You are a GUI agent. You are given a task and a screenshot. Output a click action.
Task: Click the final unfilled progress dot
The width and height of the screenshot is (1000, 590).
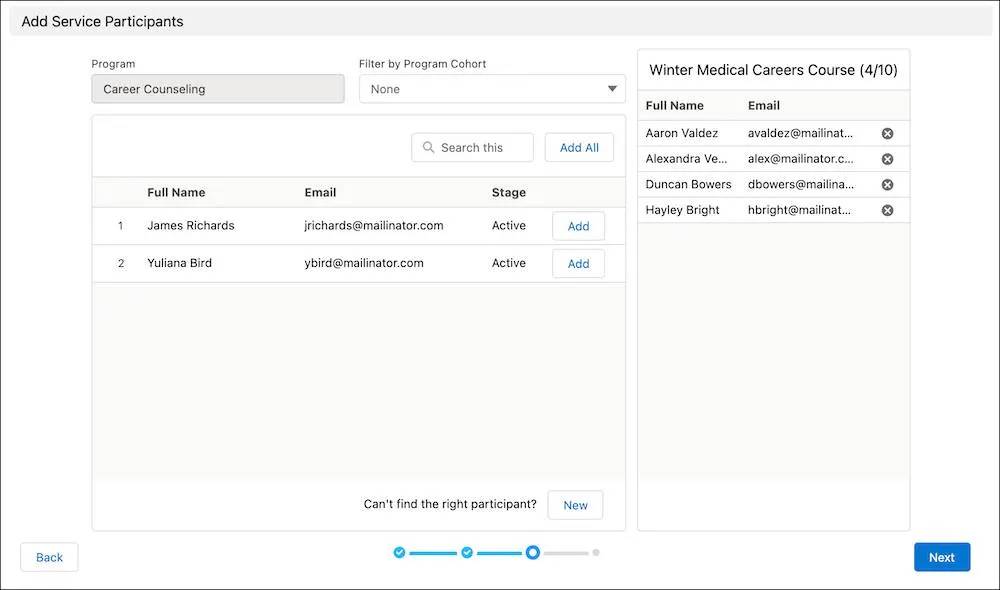(x=596, y=551)
